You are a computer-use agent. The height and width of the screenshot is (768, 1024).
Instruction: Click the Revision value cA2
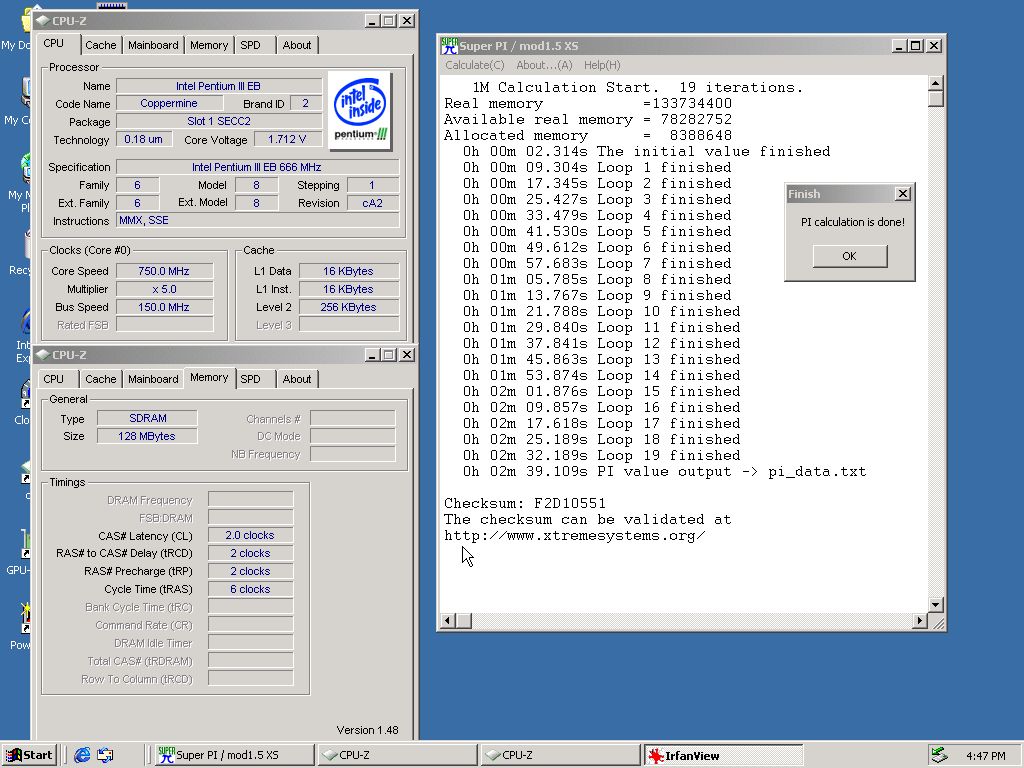coord(373,203)
